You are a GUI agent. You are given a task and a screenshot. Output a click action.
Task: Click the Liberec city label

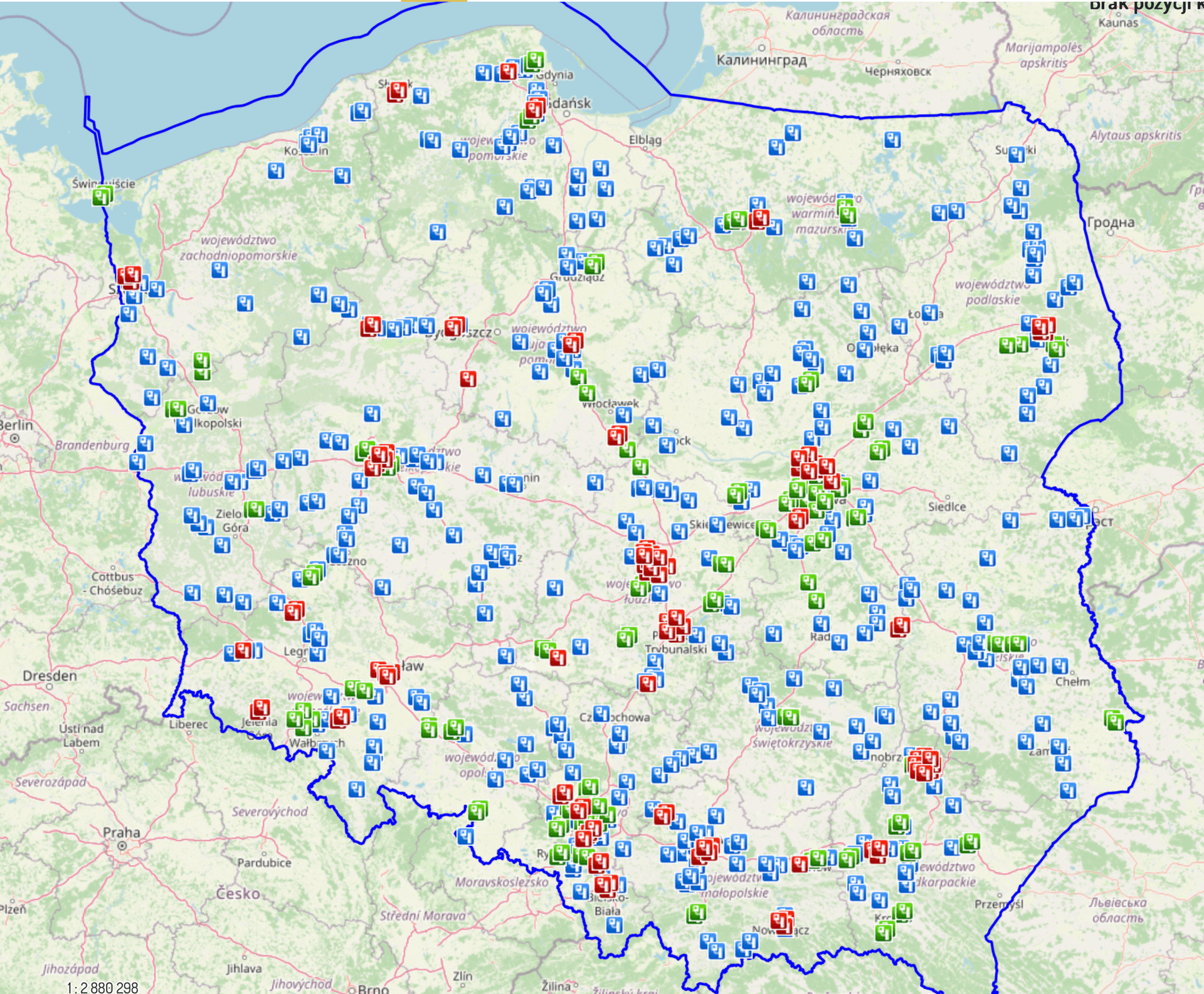pyautogui.click(x=188, y=724)
